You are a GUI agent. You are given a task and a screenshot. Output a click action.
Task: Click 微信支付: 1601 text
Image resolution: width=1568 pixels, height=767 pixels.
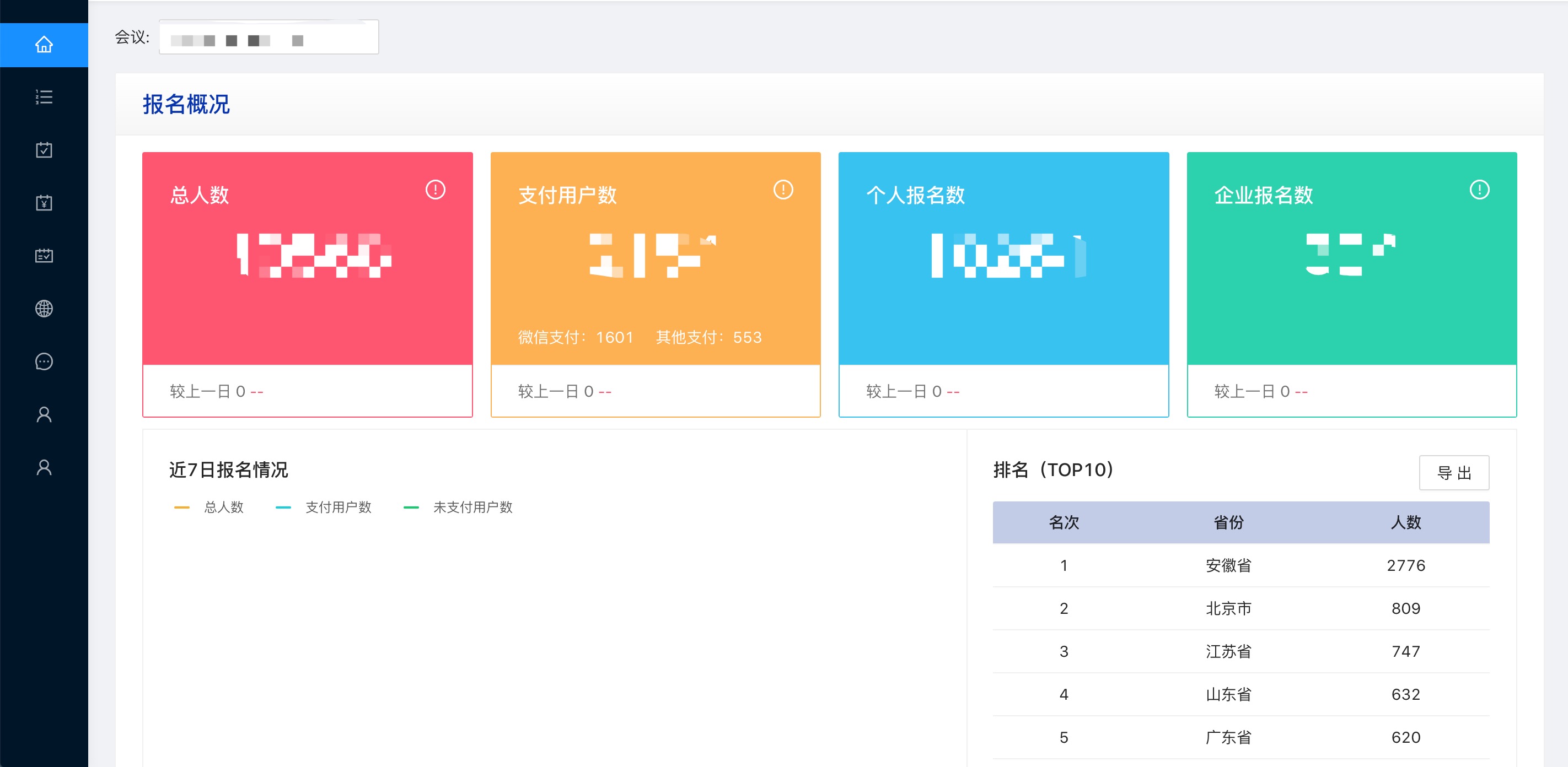click(576, 338)
